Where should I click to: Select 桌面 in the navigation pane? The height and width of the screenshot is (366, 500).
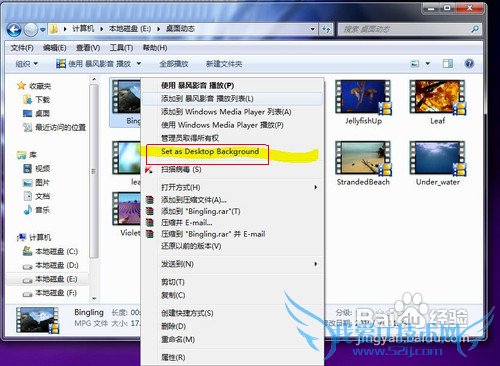click(37, 113)
